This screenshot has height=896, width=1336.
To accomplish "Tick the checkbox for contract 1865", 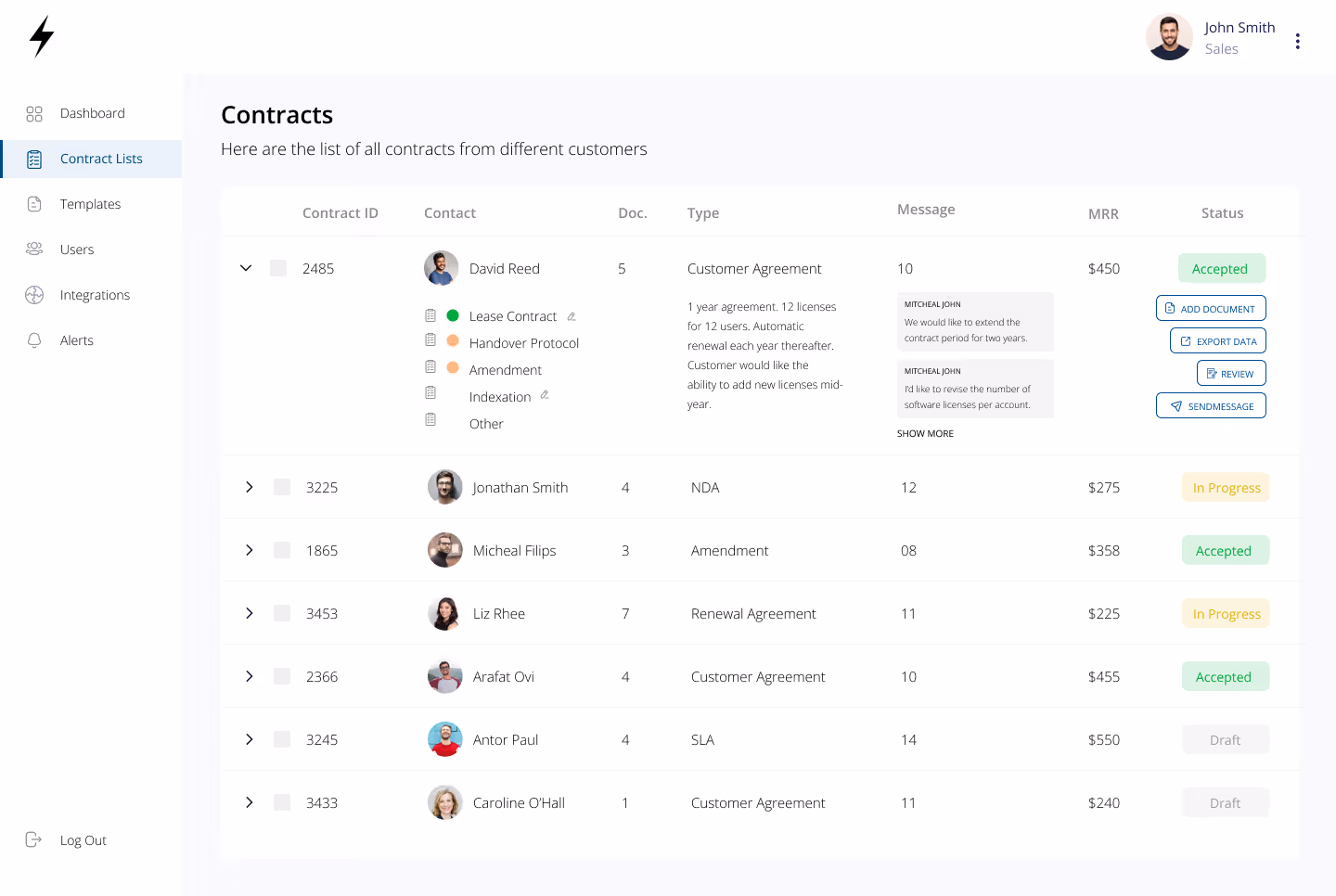I will [x=281, y=549].
